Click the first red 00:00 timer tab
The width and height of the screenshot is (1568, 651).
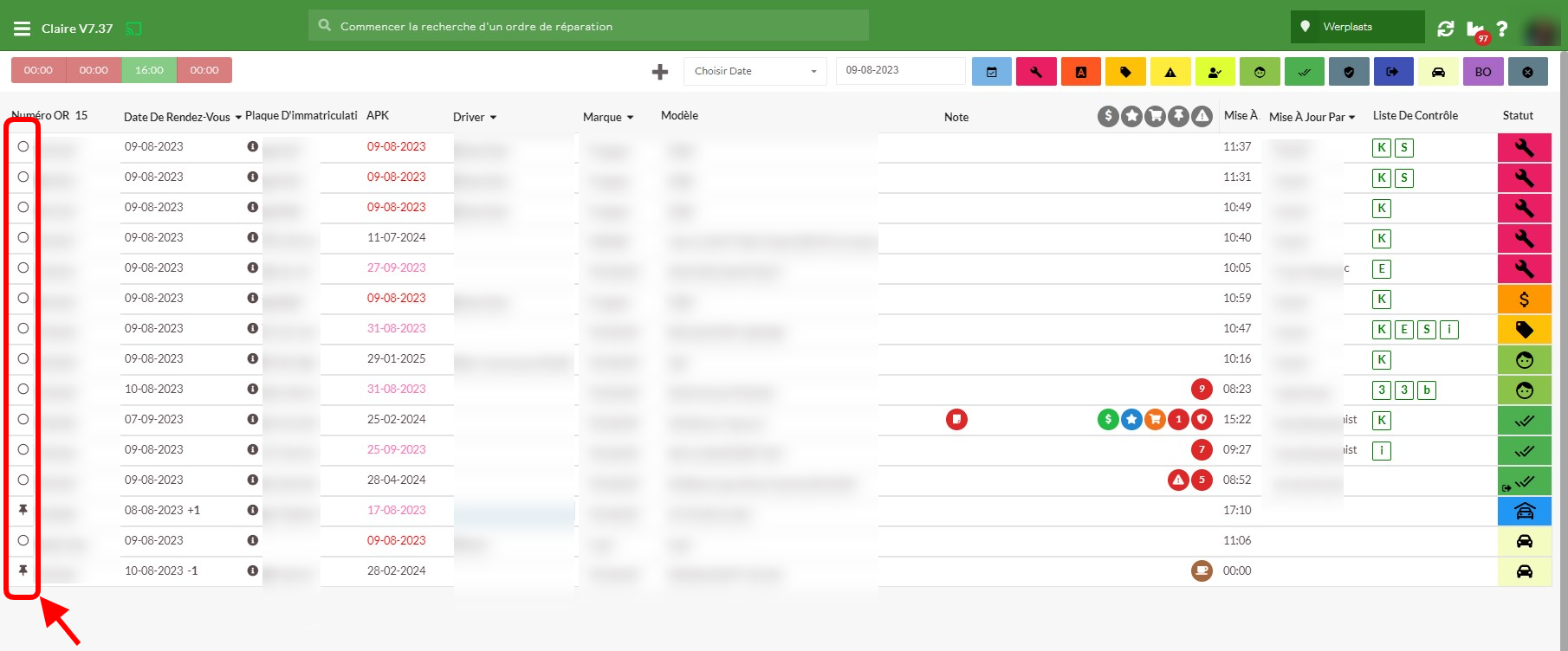(x=38, y=70)
